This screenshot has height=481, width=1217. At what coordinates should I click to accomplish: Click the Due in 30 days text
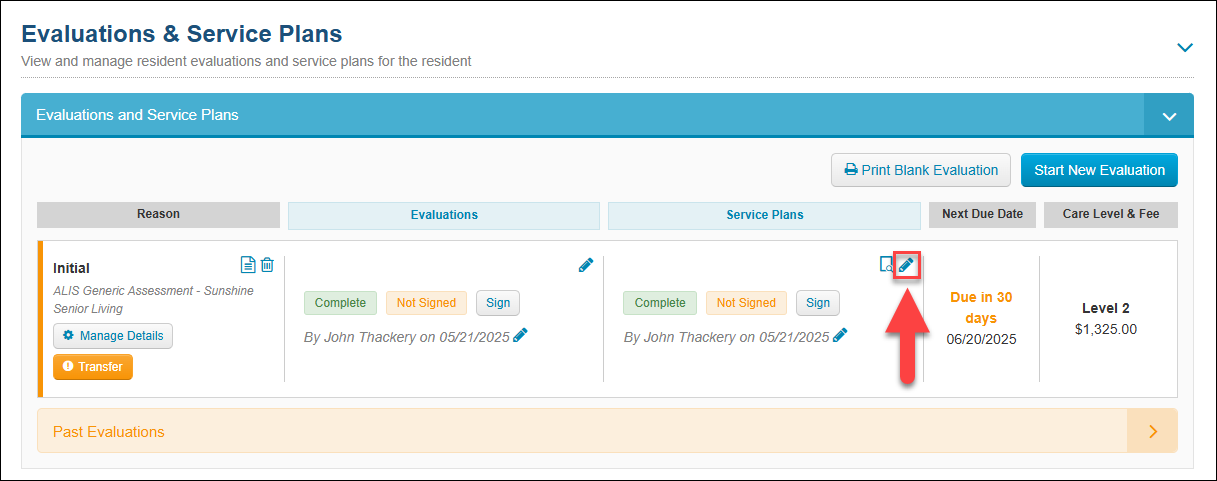pyautogui.click(x=981, y=307)
